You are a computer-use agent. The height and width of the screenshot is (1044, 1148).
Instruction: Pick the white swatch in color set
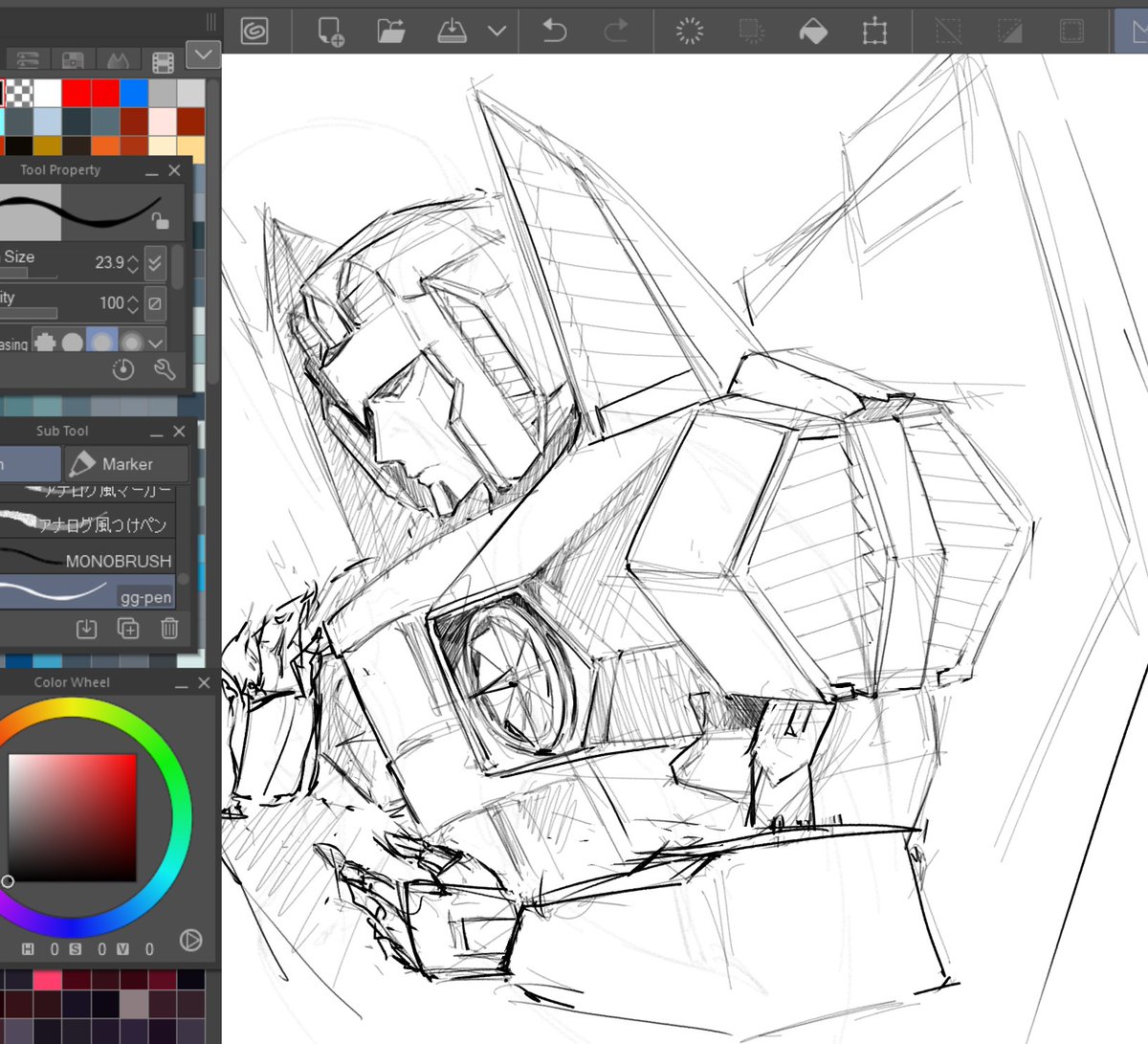(48, 93)
